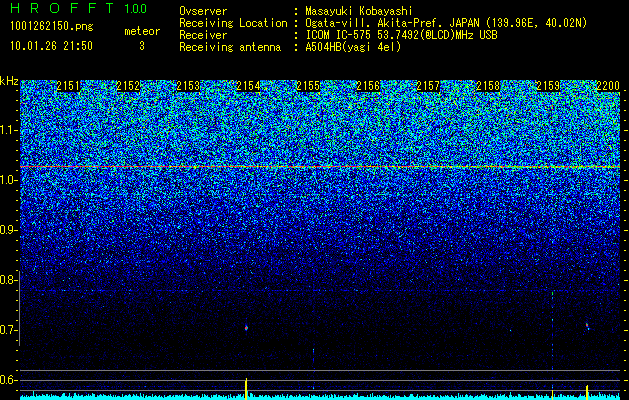Viewport: 629px width, 400px height.
Task: Click the HROFFT program title text
Action: pyautogui.click(x=63, y=8)
